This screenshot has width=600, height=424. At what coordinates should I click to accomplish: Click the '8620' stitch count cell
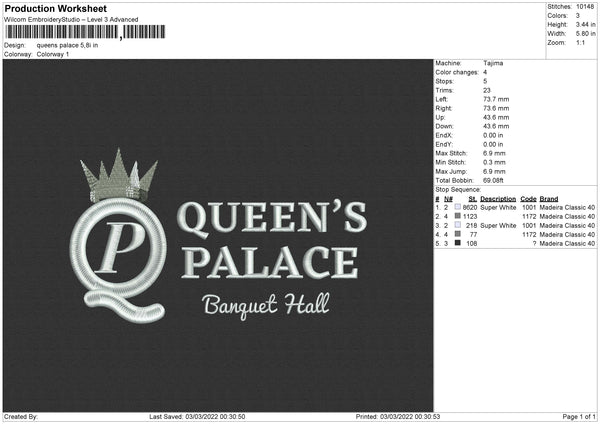[470, 207]
